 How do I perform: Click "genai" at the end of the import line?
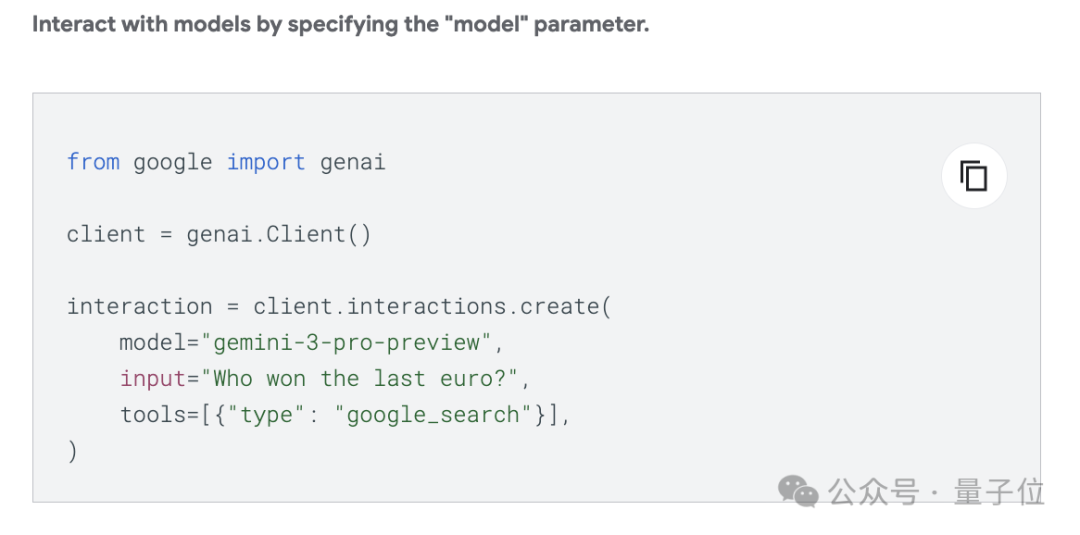point(353,162)
